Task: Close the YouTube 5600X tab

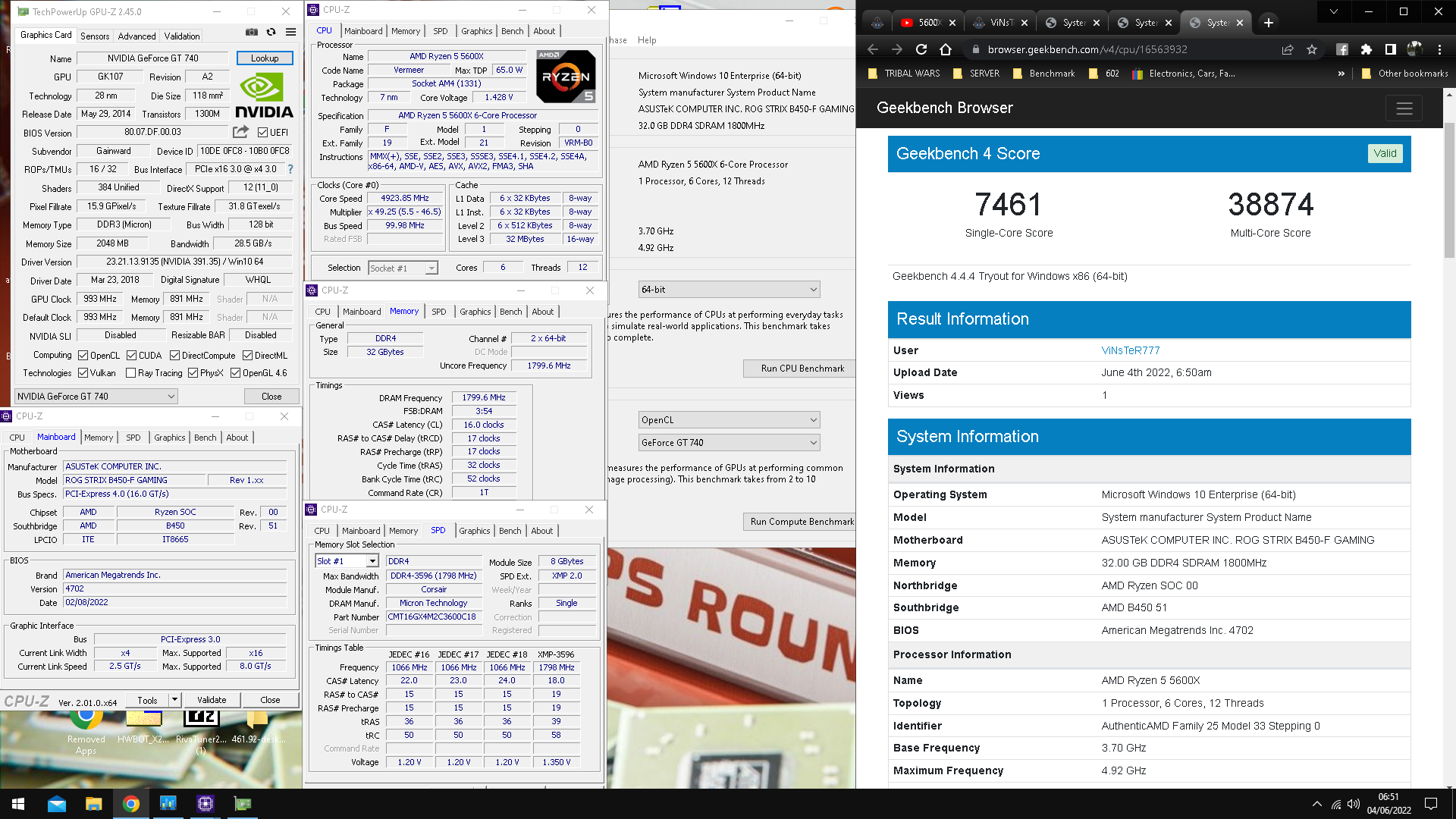Action: coord(952,23)
